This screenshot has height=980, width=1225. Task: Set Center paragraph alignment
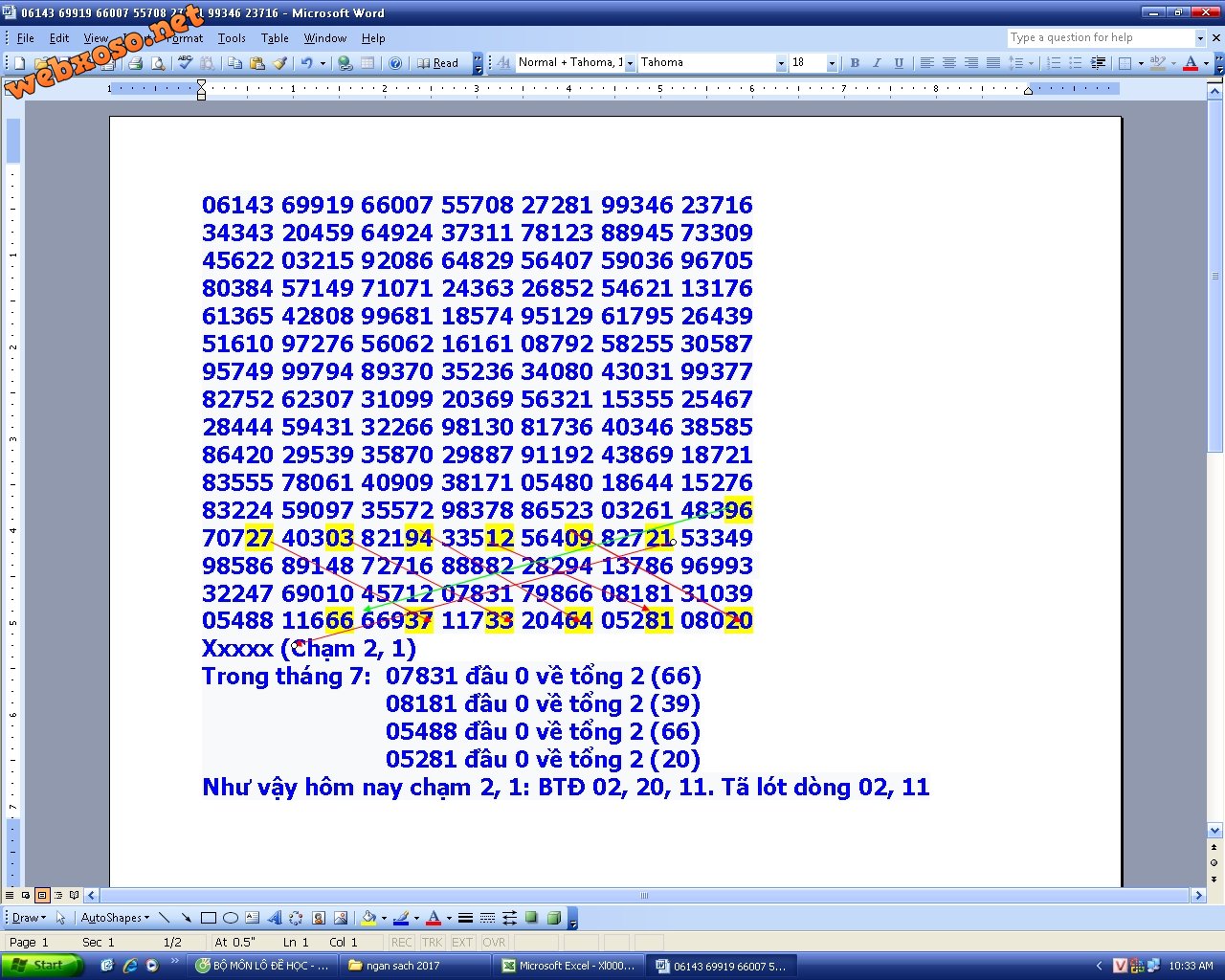[949, 63]
